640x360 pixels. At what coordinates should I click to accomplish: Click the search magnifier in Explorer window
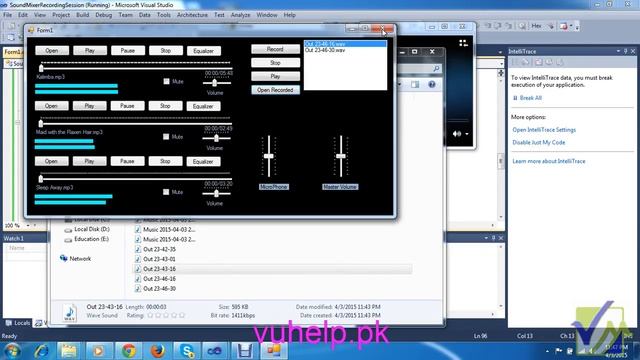(x=436, y=69)
